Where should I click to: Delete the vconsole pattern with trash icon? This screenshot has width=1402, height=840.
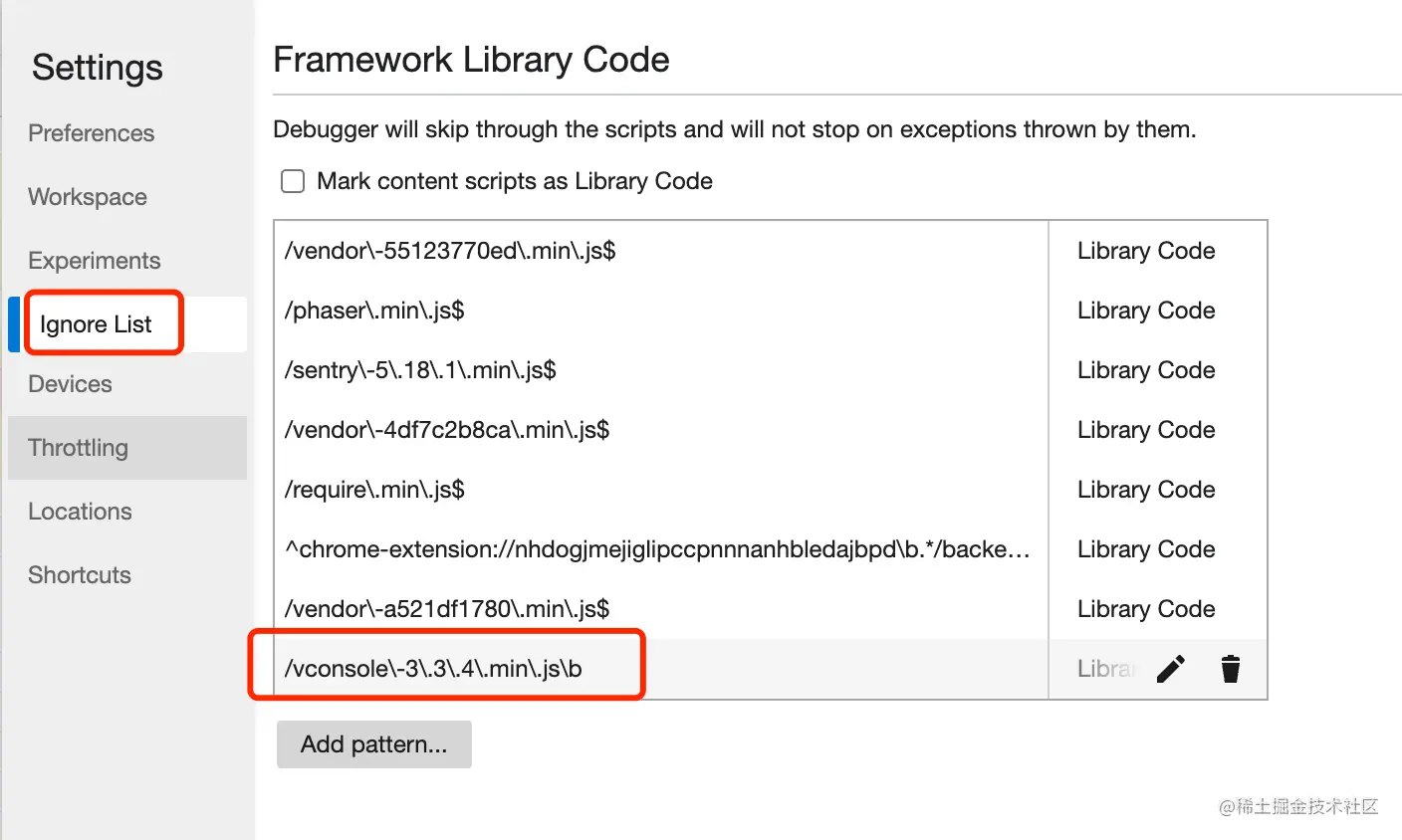pyautogui.click(x=1231, y=669)
